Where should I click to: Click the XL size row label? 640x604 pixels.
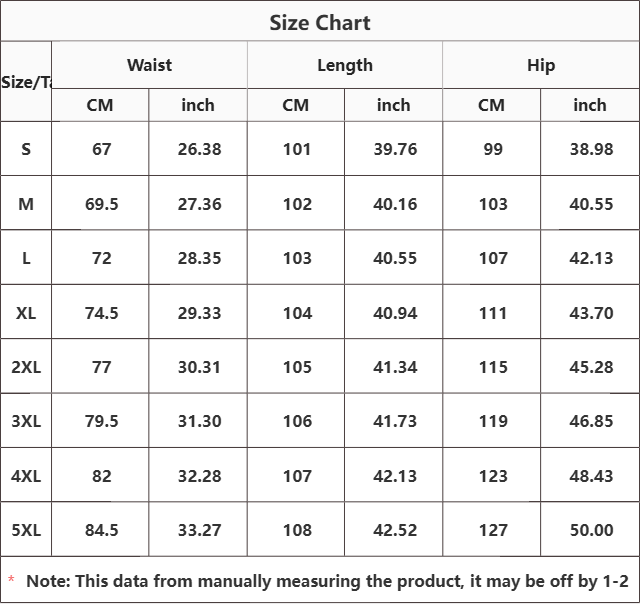[x=26, y=313]
